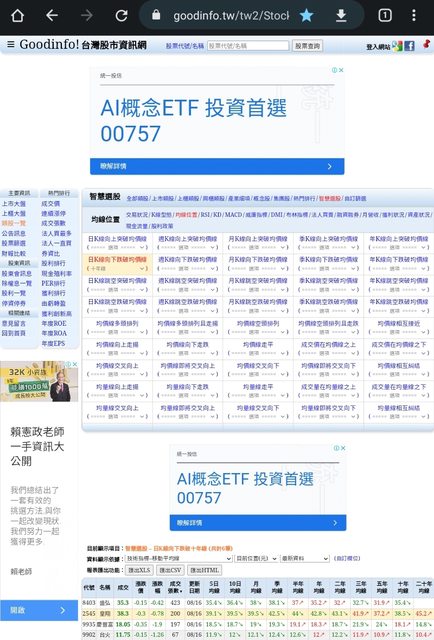Open 年度ROE link in sidebar
The image size is (434, 640).
tap(53, 323)
